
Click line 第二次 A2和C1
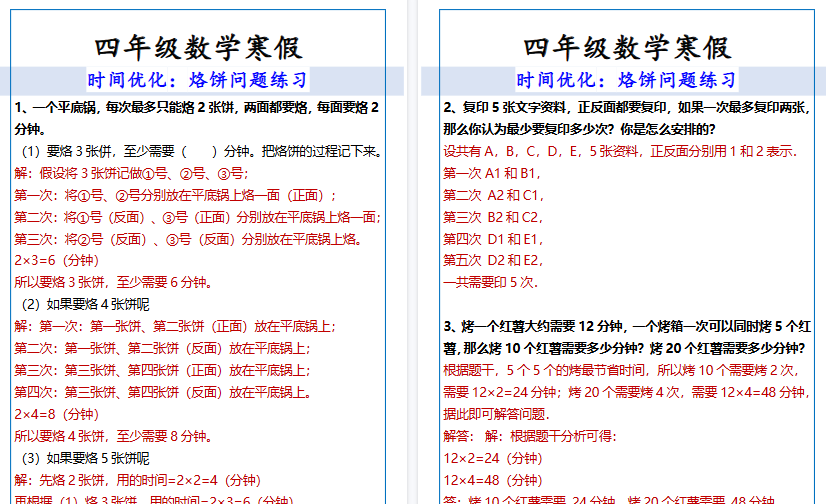pyautogui.click(x=494, y=195)
